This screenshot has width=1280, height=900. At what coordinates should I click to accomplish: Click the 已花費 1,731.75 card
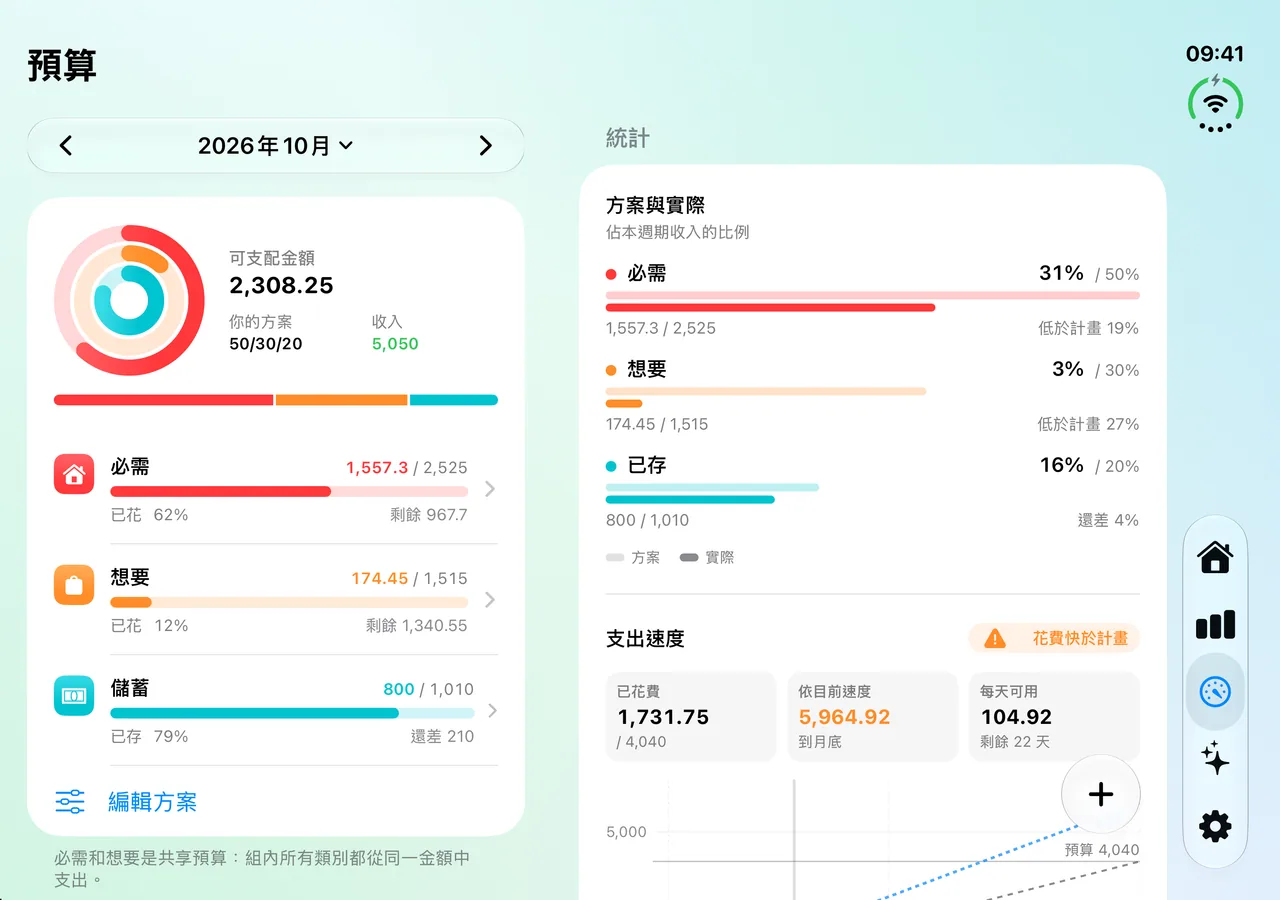(691, 717)
